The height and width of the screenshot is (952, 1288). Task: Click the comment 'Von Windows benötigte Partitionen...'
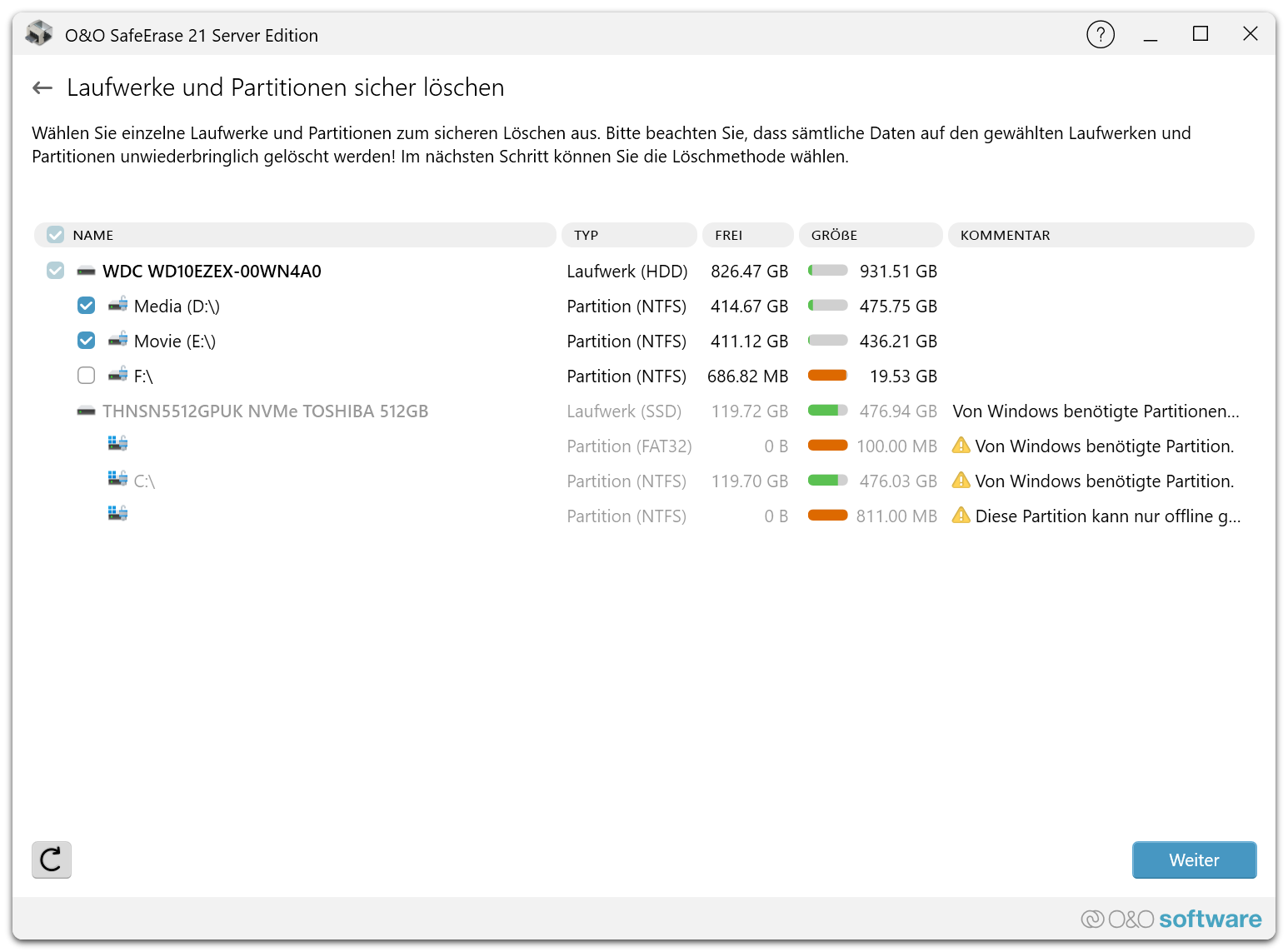coord(1096,411)
